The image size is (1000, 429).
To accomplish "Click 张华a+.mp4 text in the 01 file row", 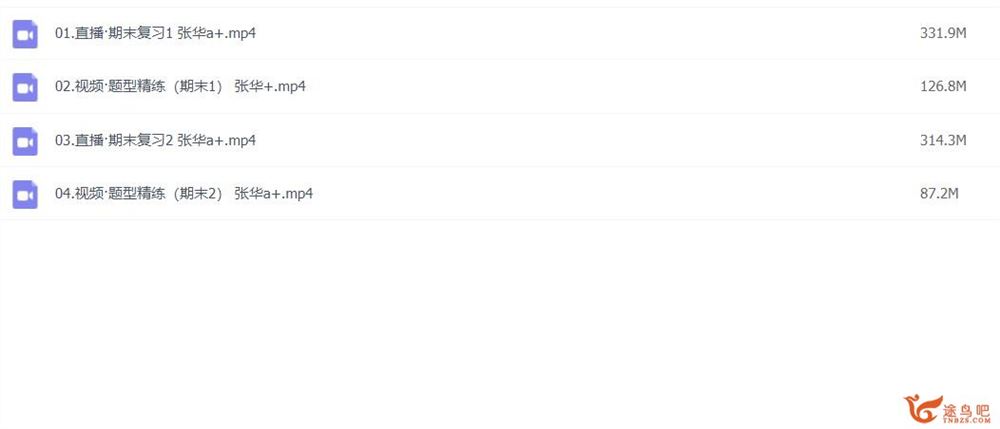I will pos(216,34).
